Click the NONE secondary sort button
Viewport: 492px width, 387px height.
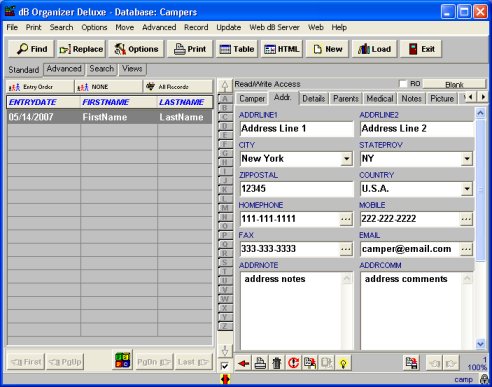[109, 87]
